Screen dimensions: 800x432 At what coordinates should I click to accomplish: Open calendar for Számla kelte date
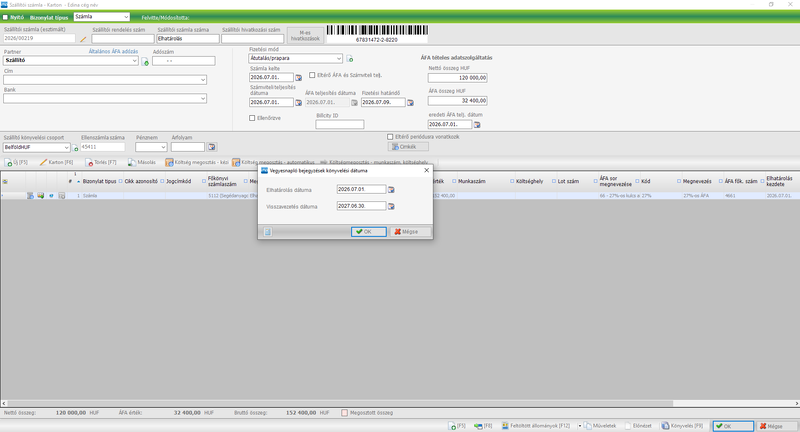[299, 78]
